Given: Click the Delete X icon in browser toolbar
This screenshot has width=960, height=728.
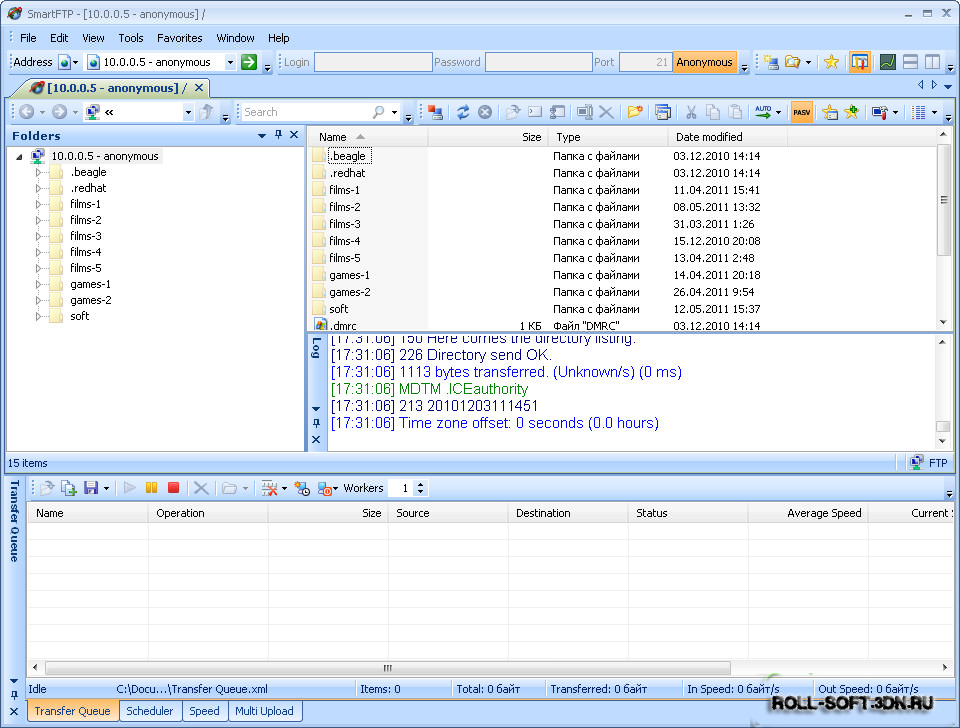Looking at the screenshot, I should pos(606,112).
